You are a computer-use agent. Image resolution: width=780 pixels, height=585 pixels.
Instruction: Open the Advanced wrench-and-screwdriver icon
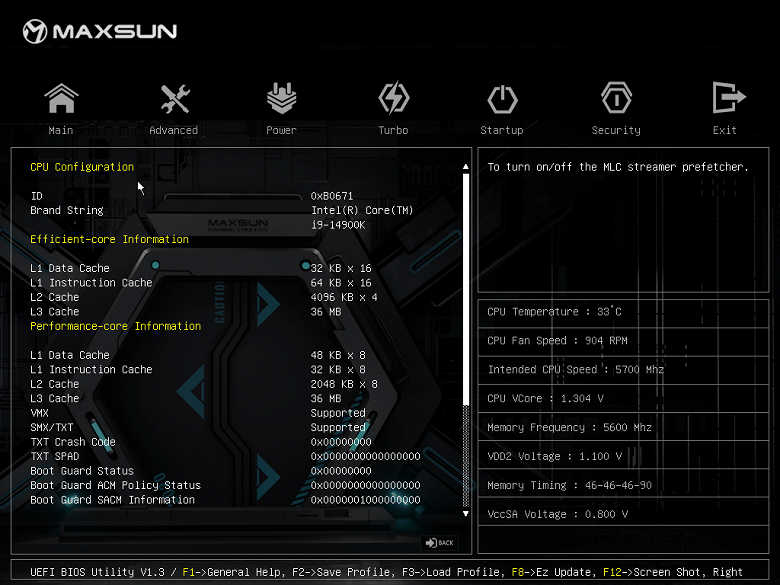coord(175,98)
